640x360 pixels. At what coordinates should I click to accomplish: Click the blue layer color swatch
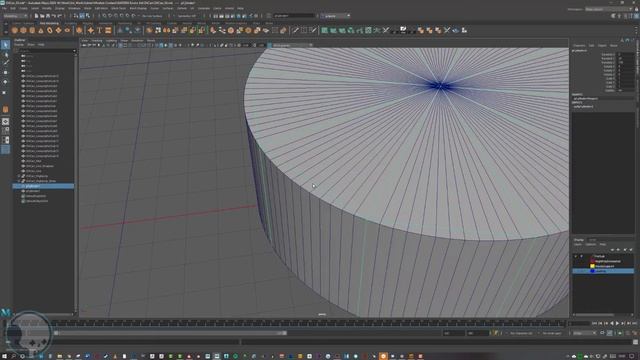[592, 271]
